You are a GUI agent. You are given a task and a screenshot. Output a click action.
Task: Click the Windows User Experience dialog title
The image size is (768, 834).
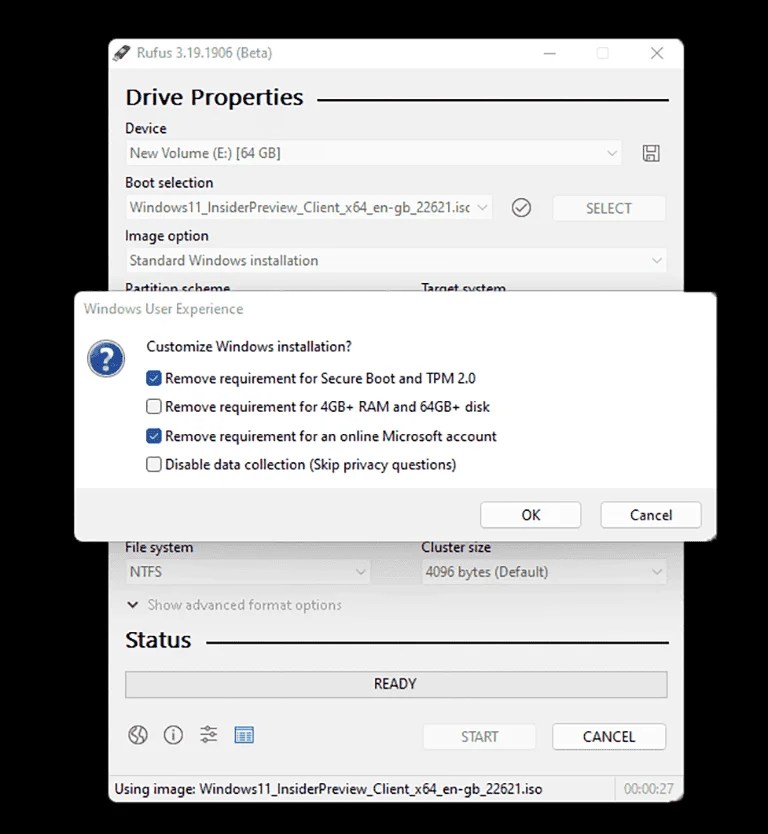click(x=163, y=309)
